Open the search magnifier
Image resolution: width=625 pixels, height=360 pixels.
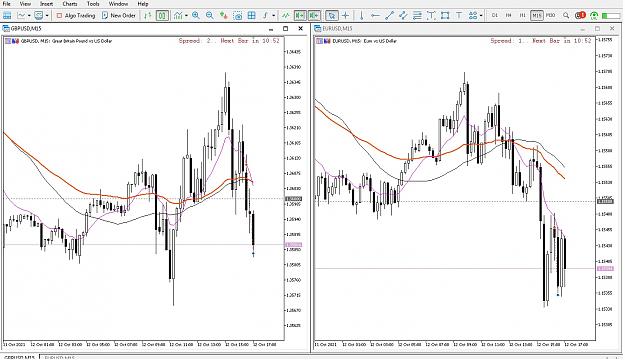click(566, 16)
